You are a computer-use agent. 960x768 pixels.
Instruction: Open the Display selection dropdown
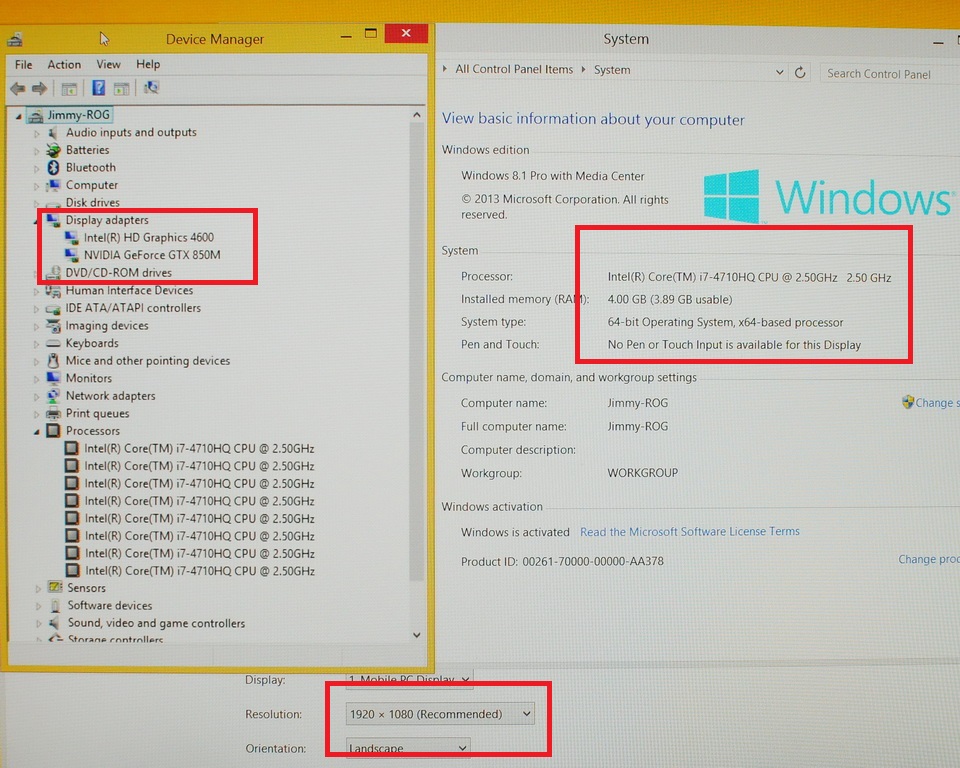pos(410,679)
